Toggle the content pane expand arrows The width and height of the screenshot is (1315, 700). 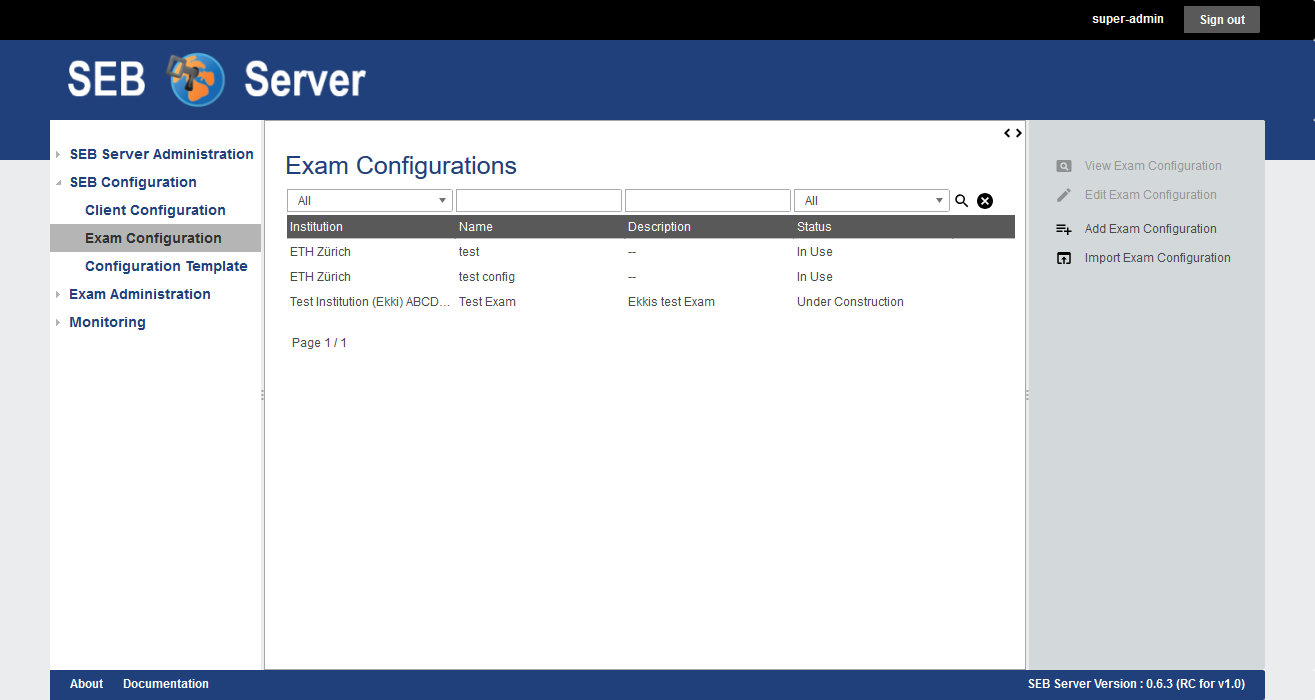click(x=1013, y=133)
